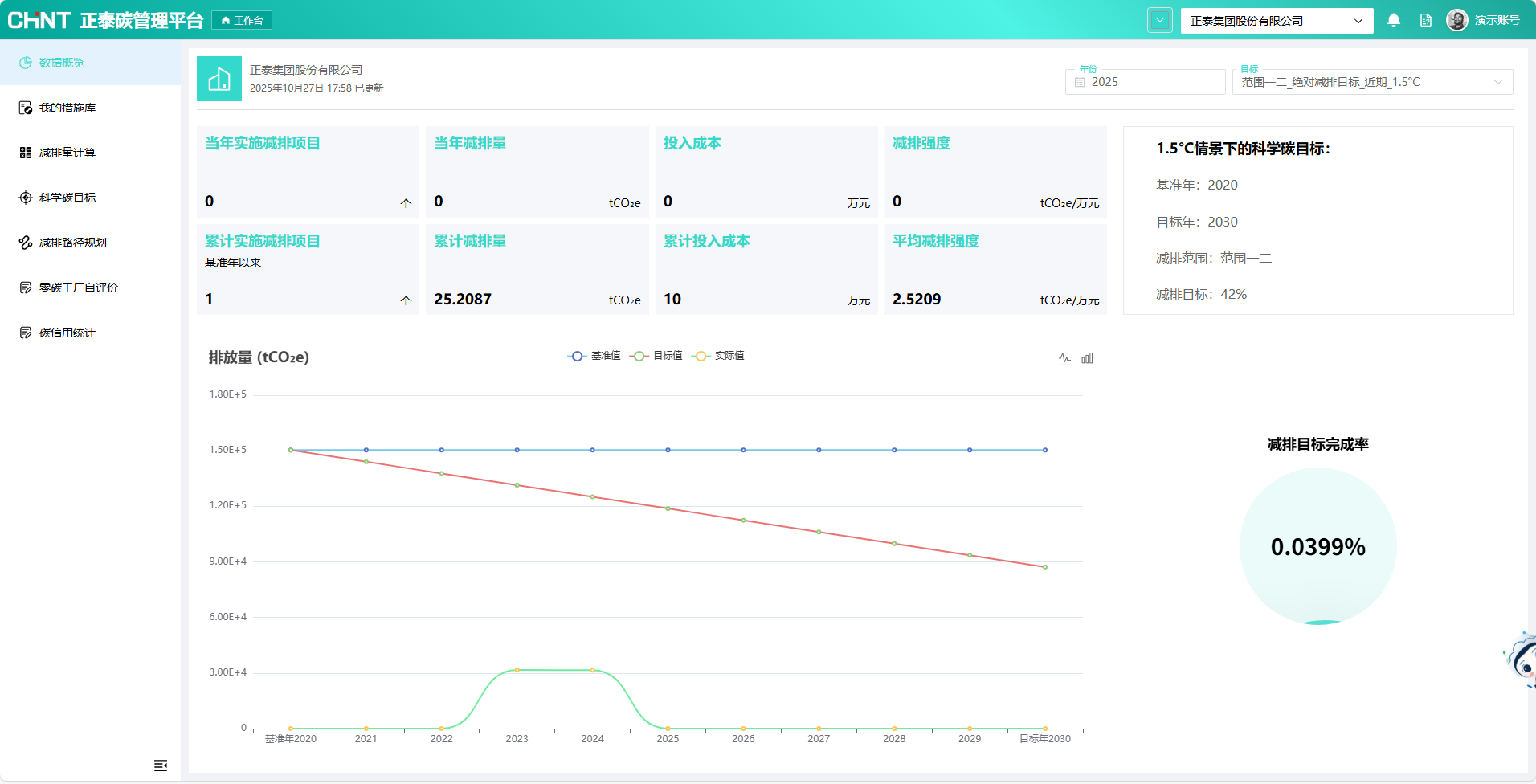The image size is (1536, 784).
Task: Open the 演示账号 account menu
Action: (x=1497, y=20)
